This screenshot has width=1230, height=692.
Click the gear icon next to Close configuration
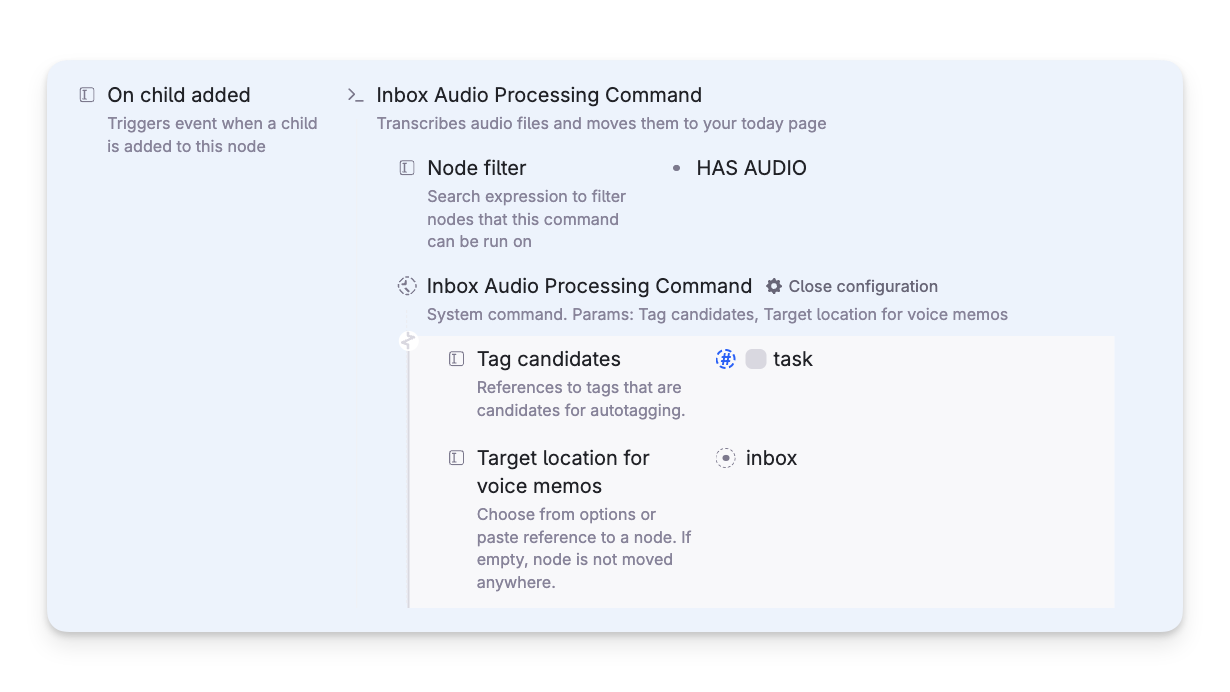(774, 286)
